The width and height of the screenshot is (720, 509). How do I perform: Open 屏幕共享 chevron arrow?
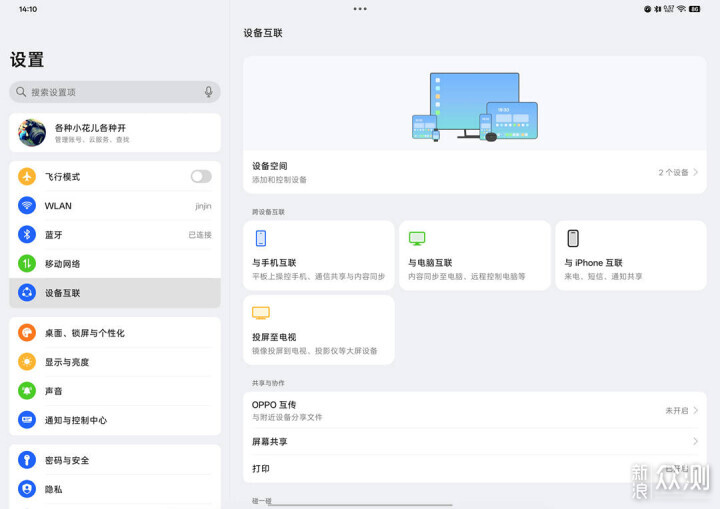(696, 441)
